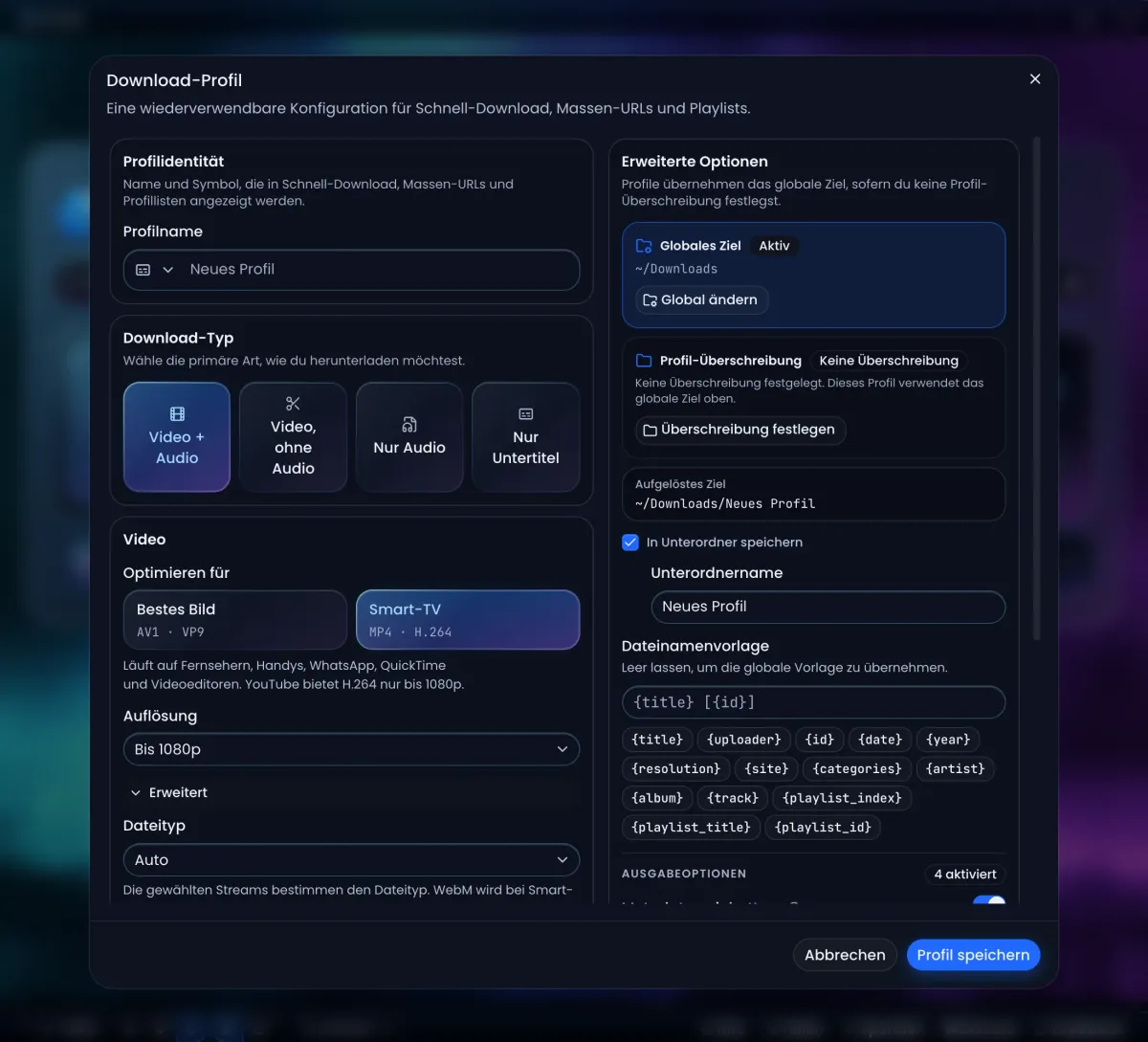
Task: Open the profile symbol picker
Action: click(155, 270)
